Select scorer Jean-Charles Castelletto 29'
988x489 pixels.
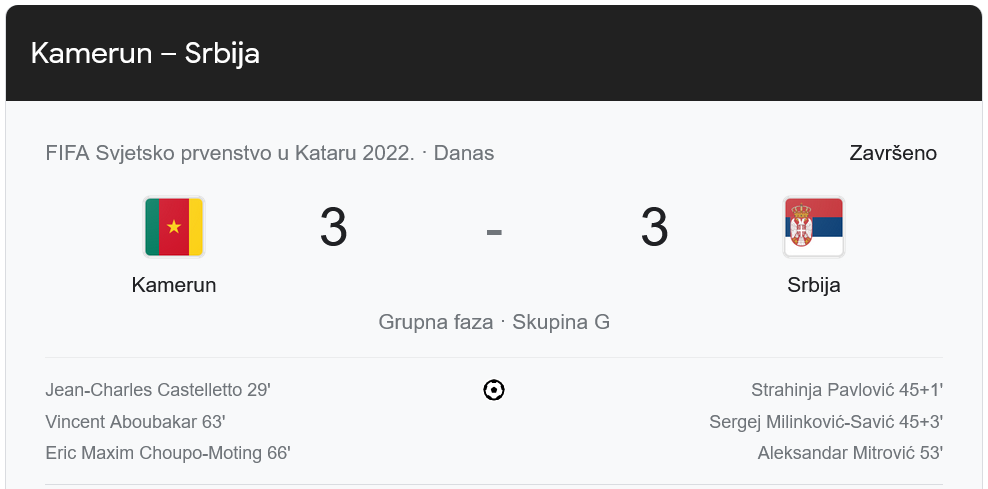(x=158, y=390)
